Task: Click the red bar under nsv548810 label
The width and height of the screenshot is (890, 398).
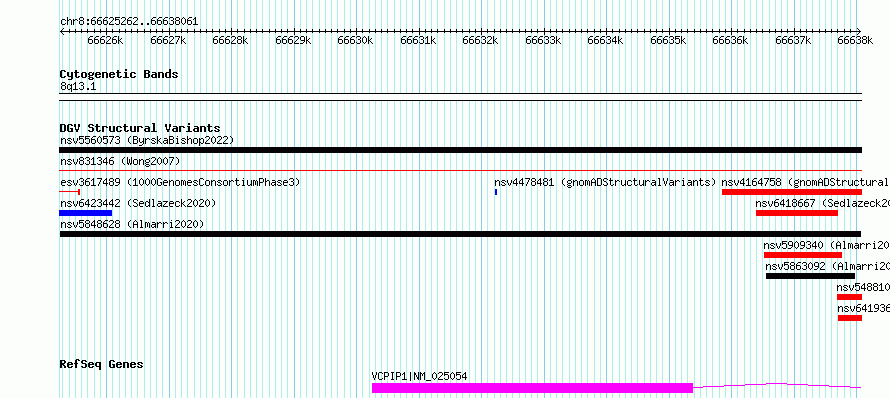Action: pos(849,297)
